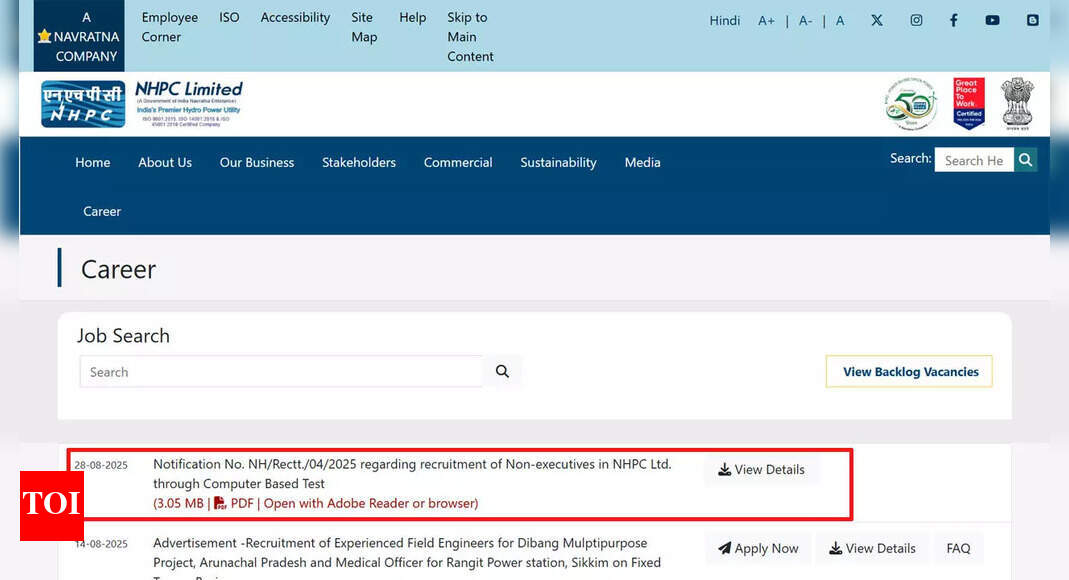Click the NHPC logo image

[x=83, y=104]
